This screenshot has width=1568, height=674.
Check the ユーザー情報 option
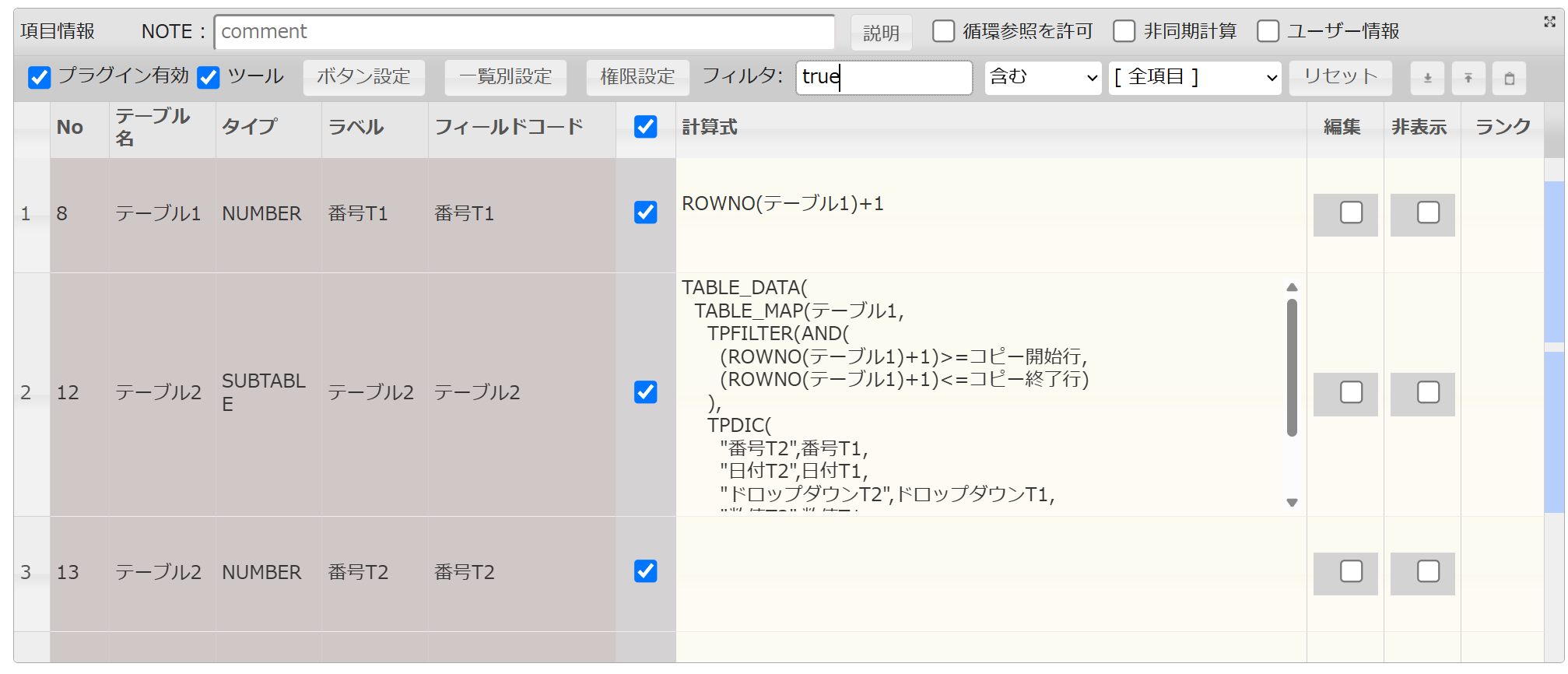tap(1268, 31)
